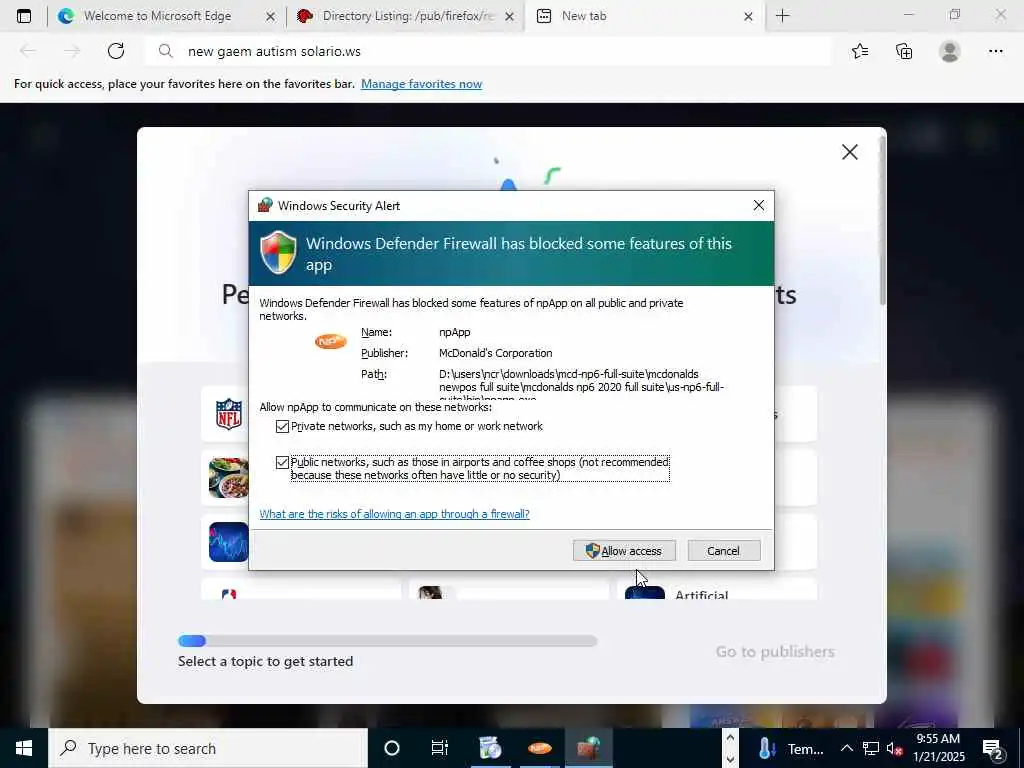Close the New tab tab
The image size is (1024, 768).
click(748, 16)
